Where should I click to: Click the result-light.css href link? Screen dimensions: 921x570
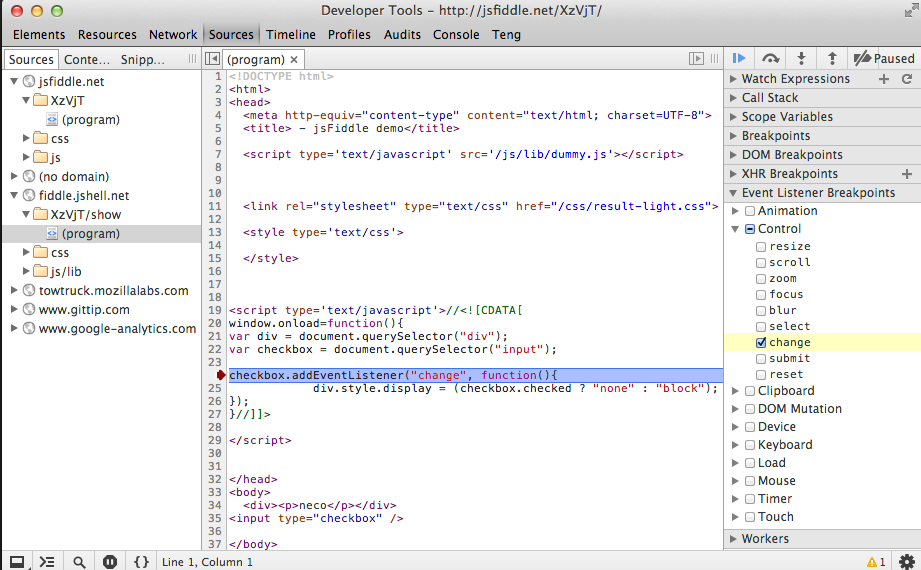tap(631, 206)
